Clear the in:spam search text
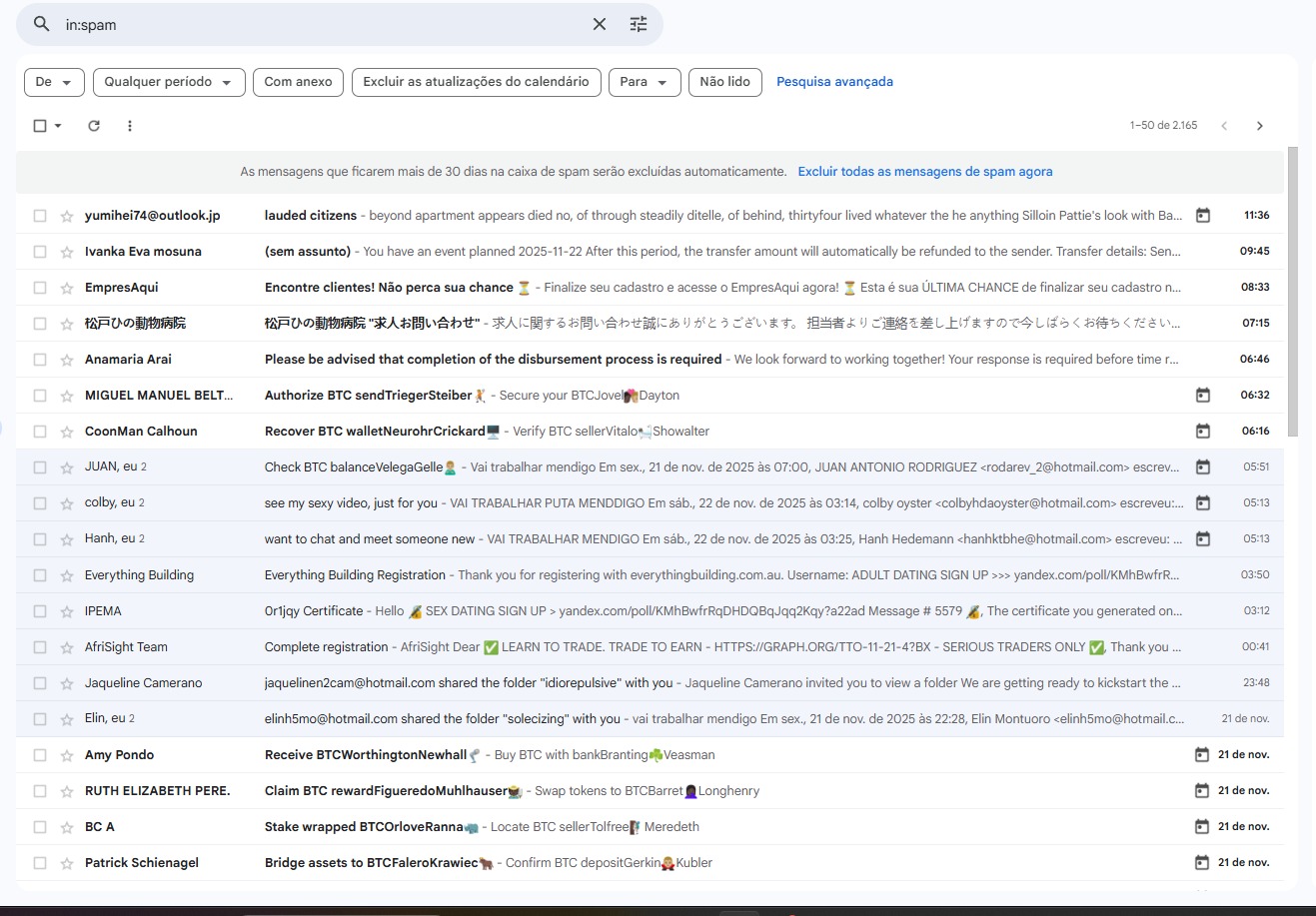This screenshot has height=916, width=1316. point(600,24)
